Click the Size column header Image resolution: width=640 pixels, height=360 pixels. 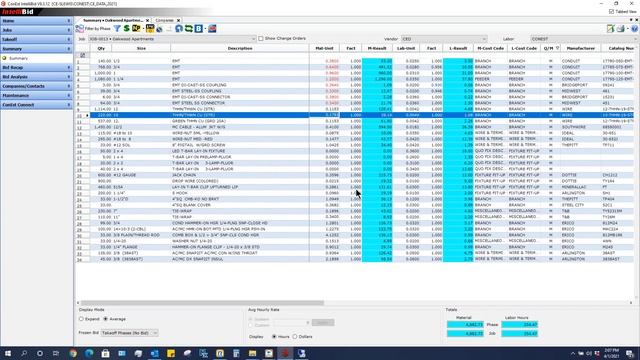141,48
